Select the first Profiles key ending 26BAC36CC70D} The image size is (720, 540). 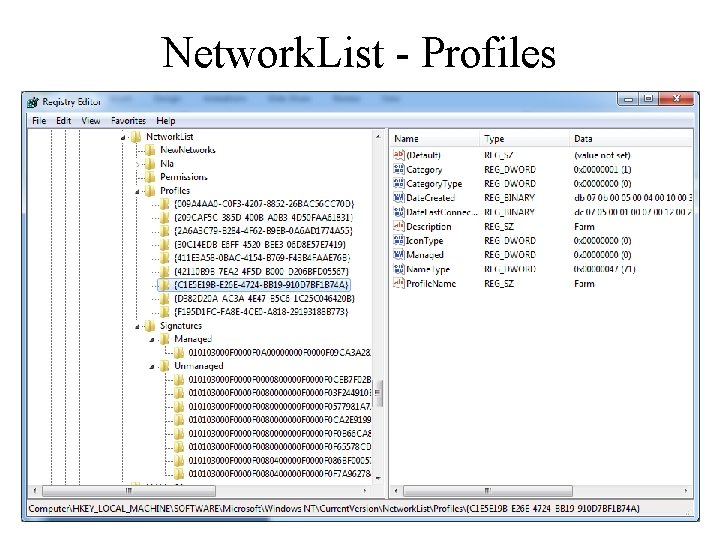[x=264, y=204]
